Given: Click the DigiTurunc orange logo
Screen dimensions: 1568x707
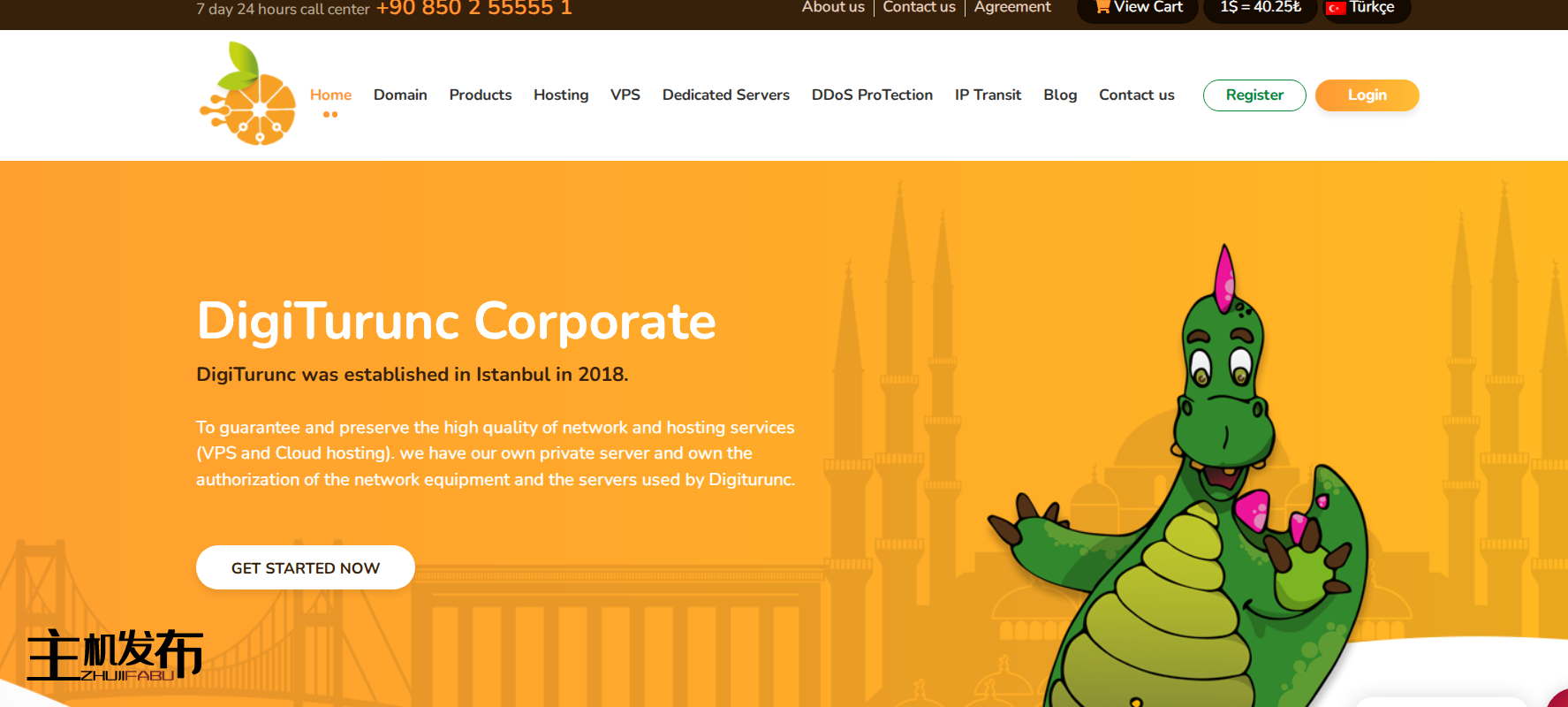Looking at the screenshot, I should pos(247,94).
